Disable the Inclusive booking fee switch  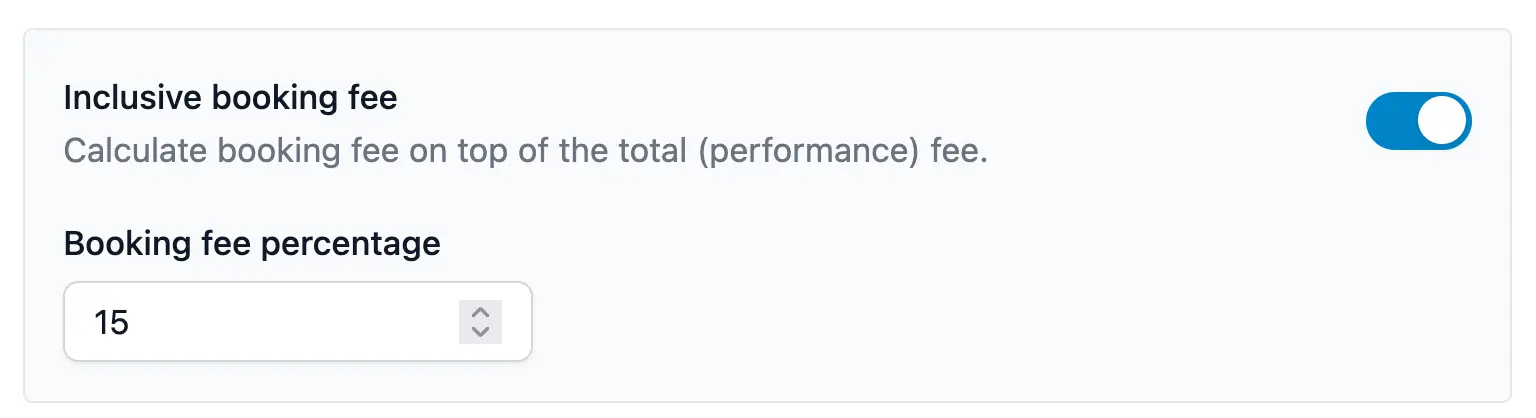(1418, 121)
